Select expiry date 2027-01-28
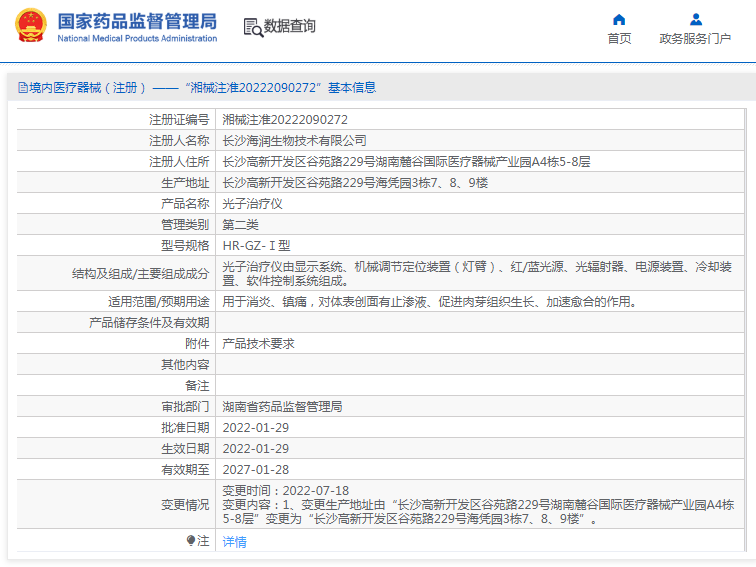Screen dimensions: 756x567 click(x=256, y=470)
